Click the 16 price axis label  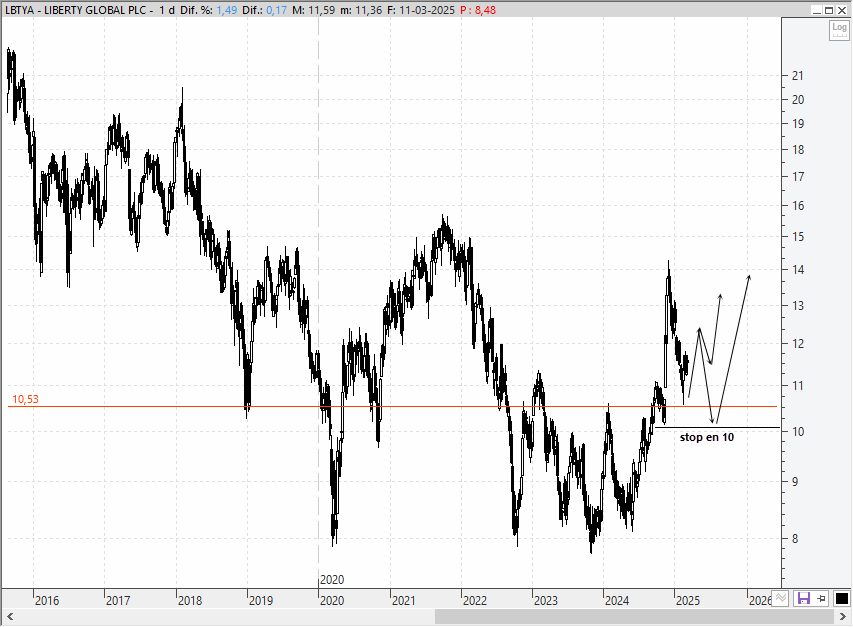coord(798,206)
